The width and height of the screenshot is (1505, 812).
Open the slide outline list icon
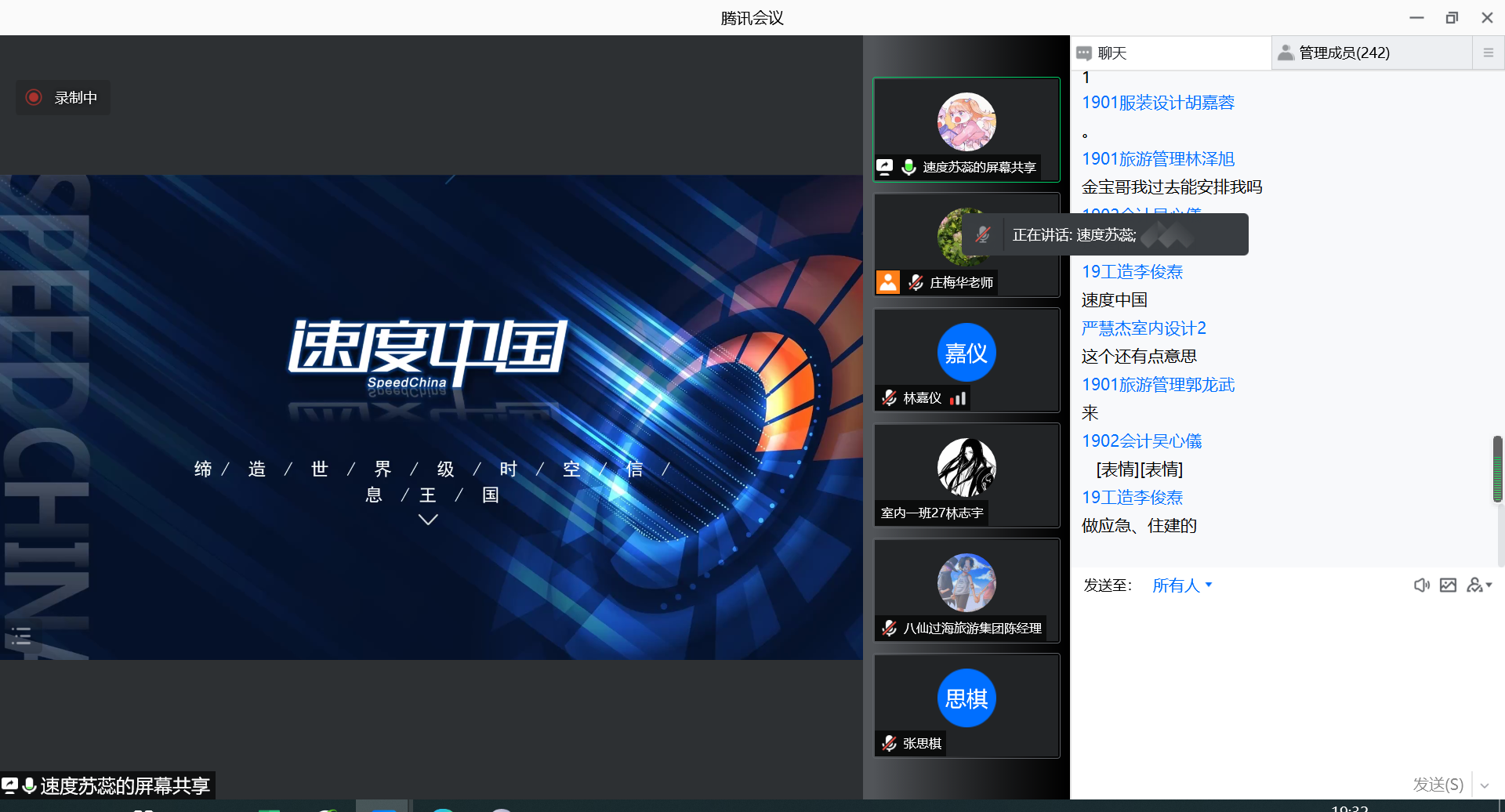(x=21, y=636)
